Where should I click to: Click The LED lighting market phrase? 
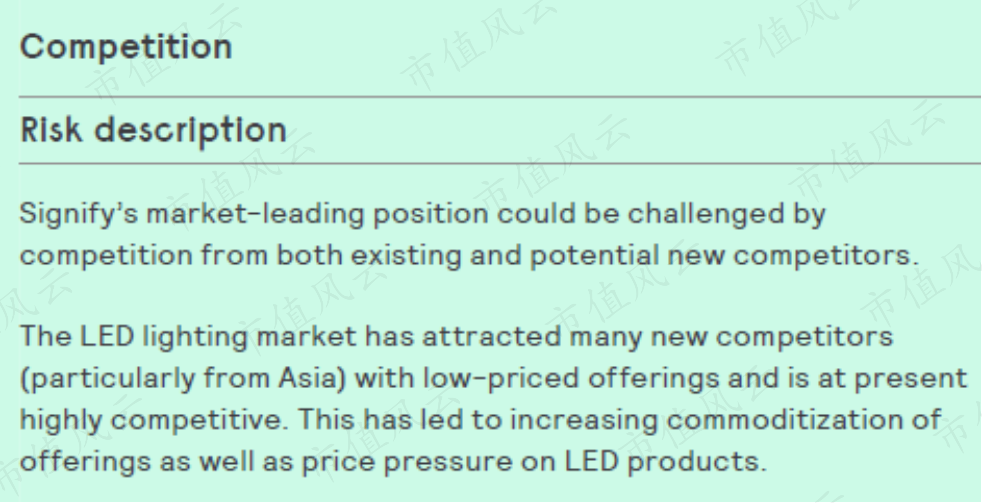coord(188,337)
